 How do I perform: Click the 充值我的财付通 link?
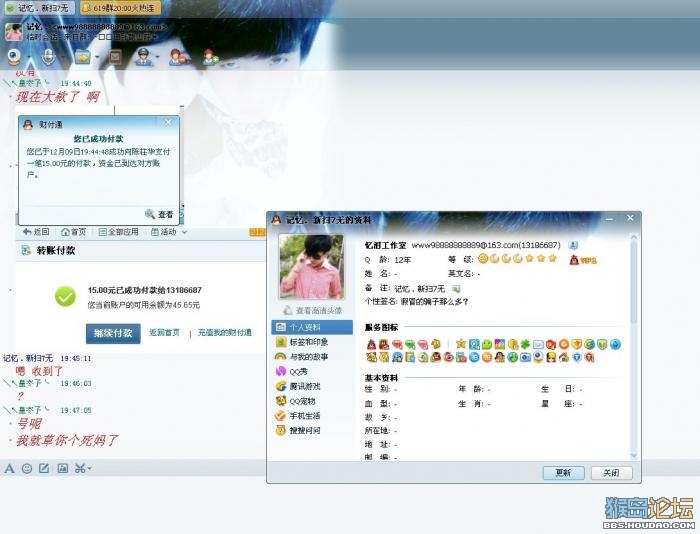point(225,333)
